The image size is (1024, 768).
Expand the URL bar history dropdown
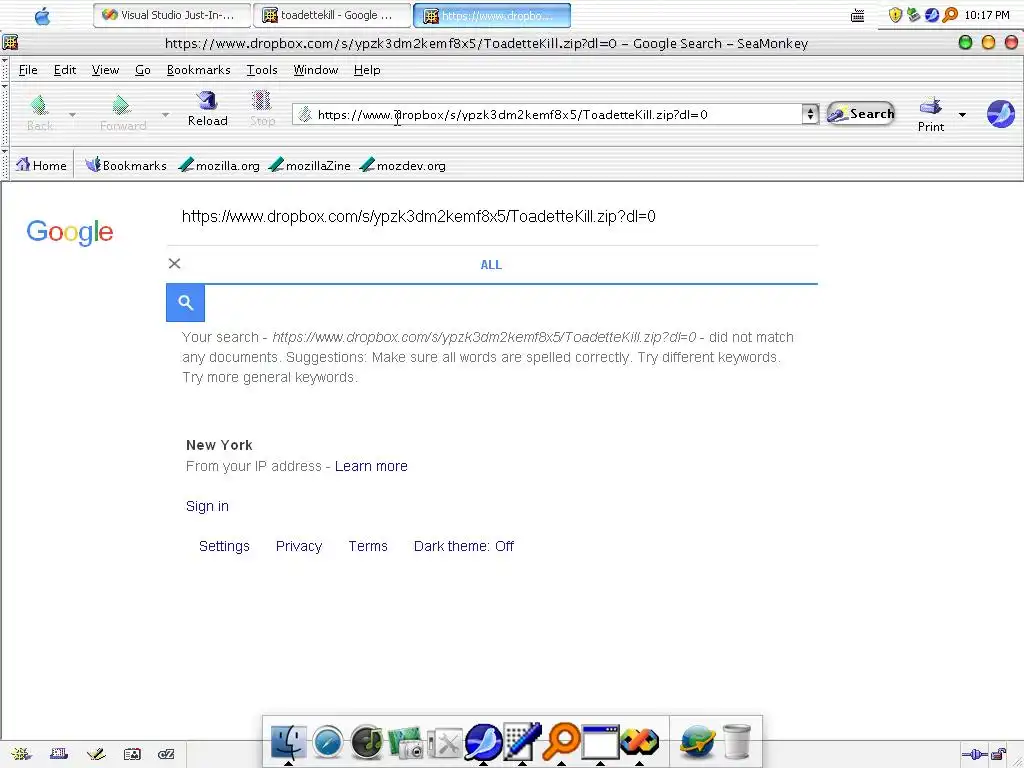point(810,114)
